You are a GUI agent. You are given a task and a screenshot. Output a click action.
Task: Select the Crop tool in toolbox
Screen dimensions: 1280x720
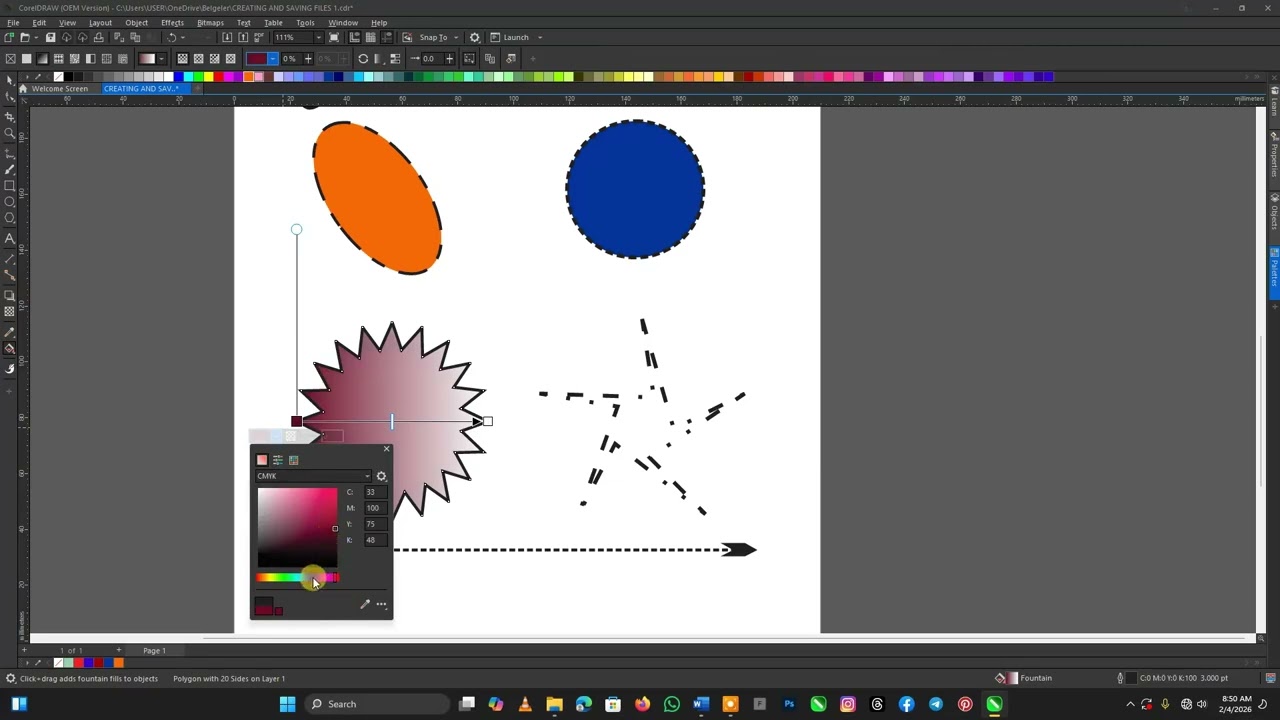[10, 116]
